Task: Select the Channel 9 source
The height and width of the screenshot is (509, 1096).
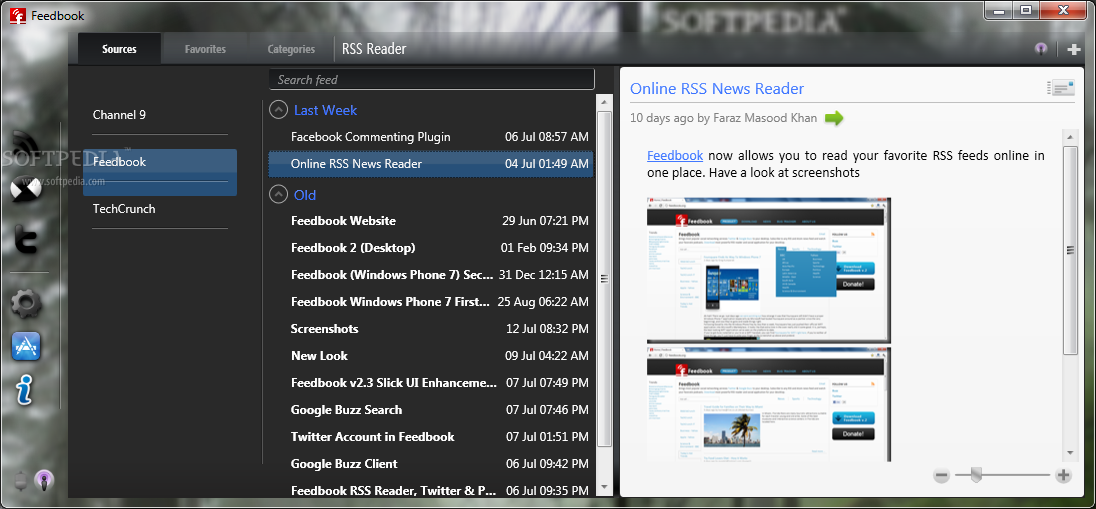Action: click(160, 115)
